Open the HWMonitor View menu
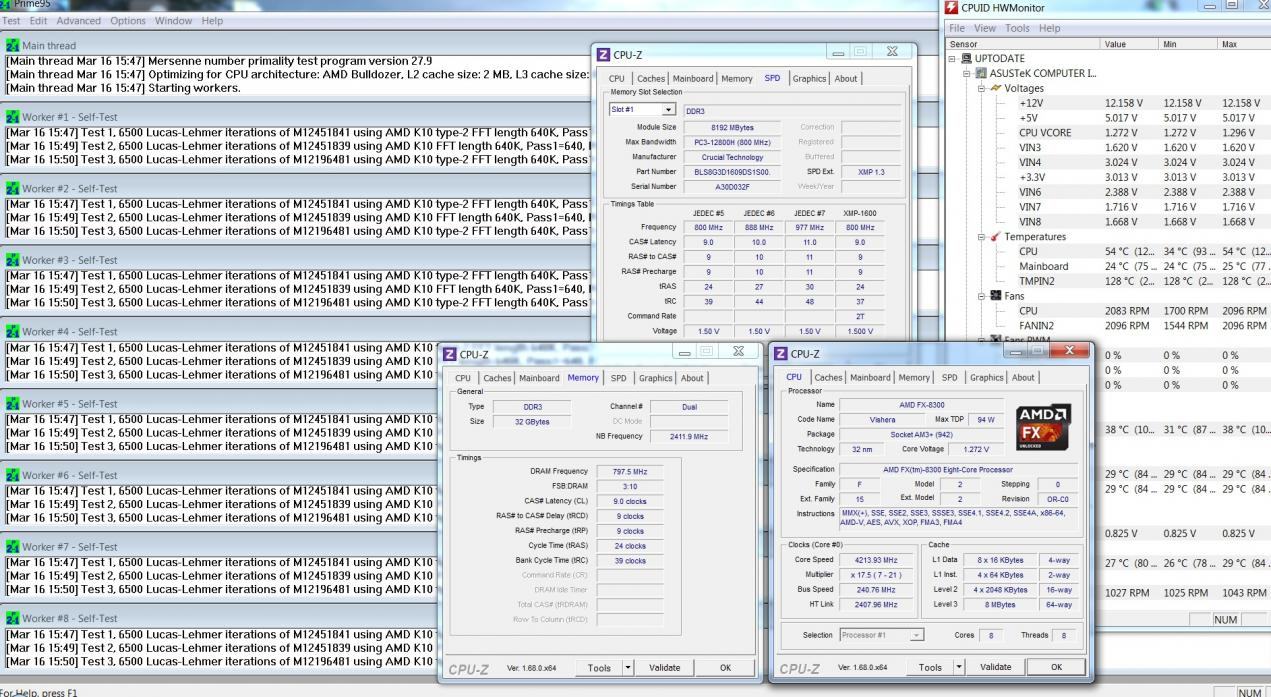 (x=986, y=28)
